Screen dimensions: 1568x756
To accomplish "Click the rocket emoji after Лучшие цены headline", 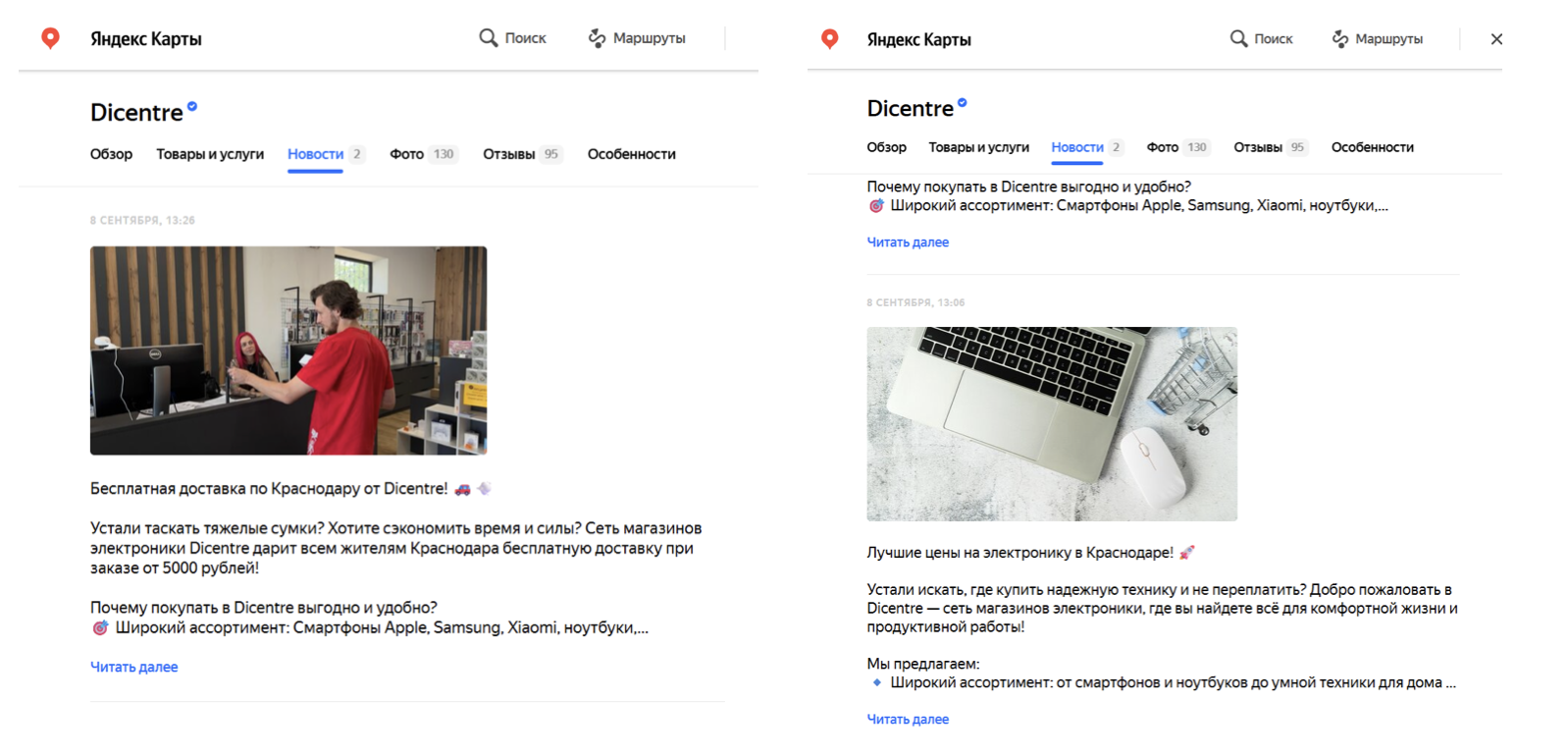I will point(1186,553).
